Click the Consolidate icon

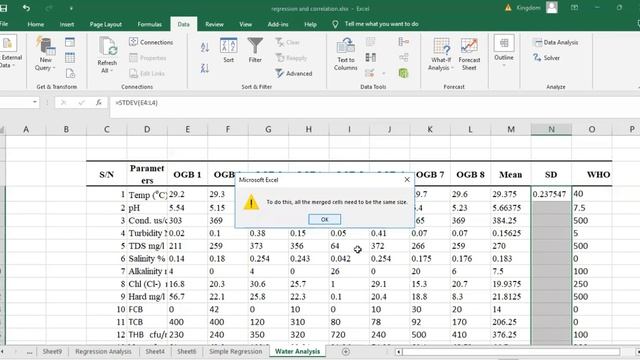(x=404, y=42)
